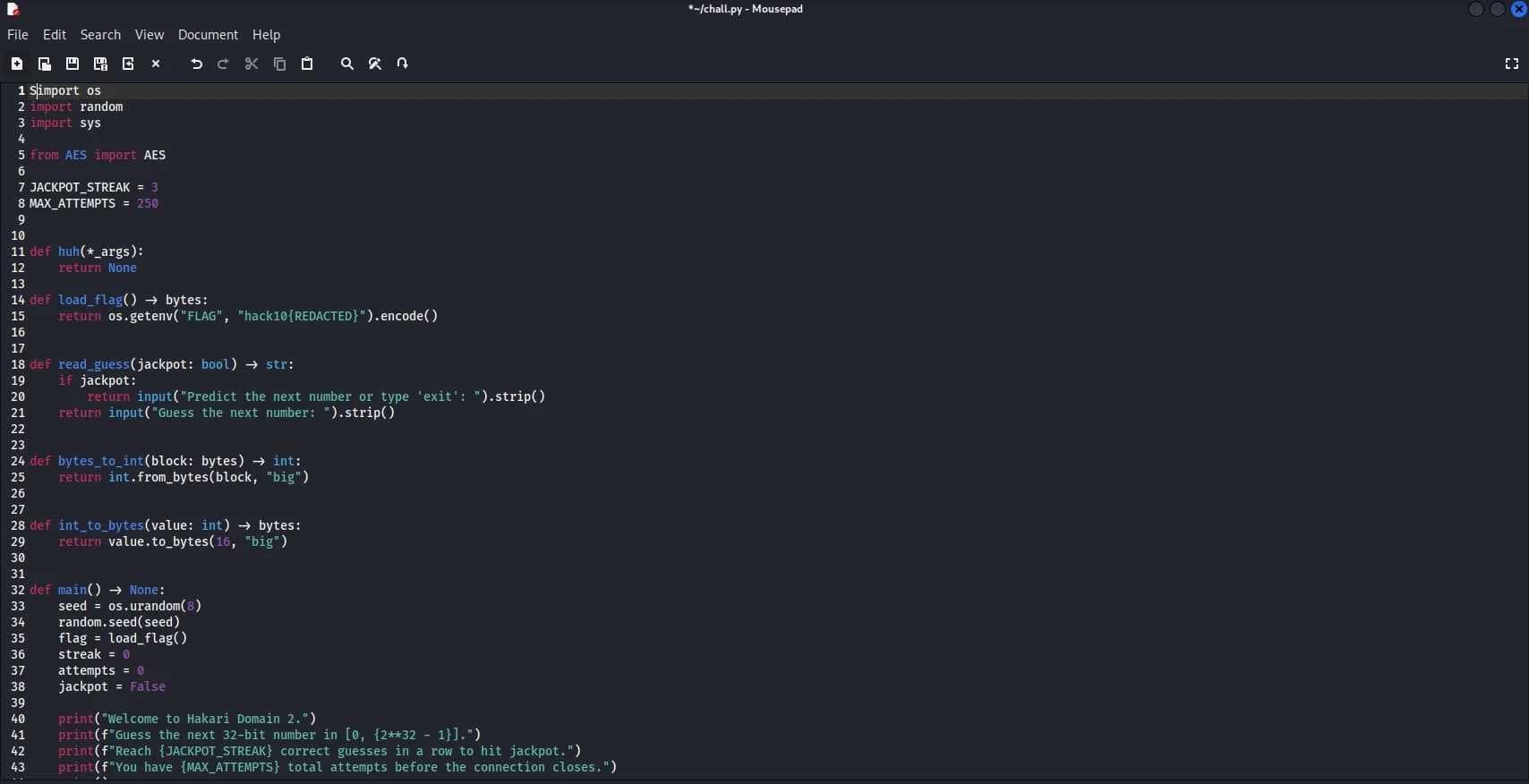Image resolution: width=1529 pixels, height=784 pixels.
Task: Minimize the Mousepad window
Action: (x=1476, y=9)
